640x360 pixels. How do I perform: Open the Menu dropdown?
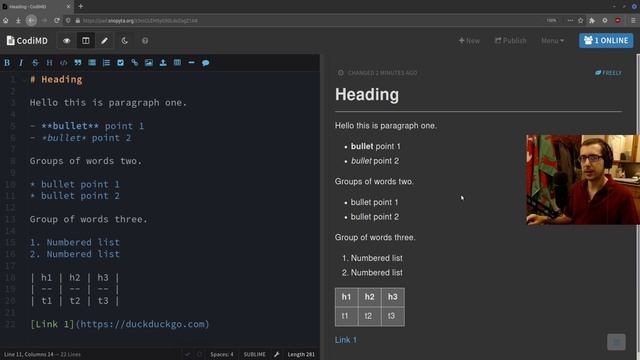pyautogui.click(x=552, y=40)
